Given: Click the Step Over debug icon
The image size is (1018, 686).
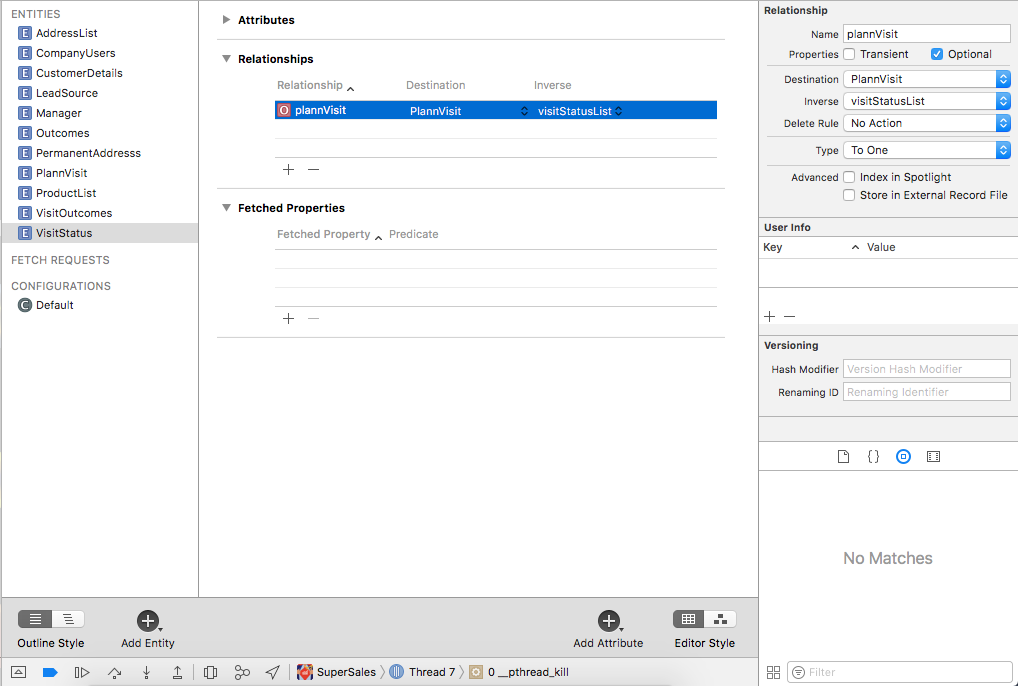Looking at the screenshot, I should tap(114, 672).
